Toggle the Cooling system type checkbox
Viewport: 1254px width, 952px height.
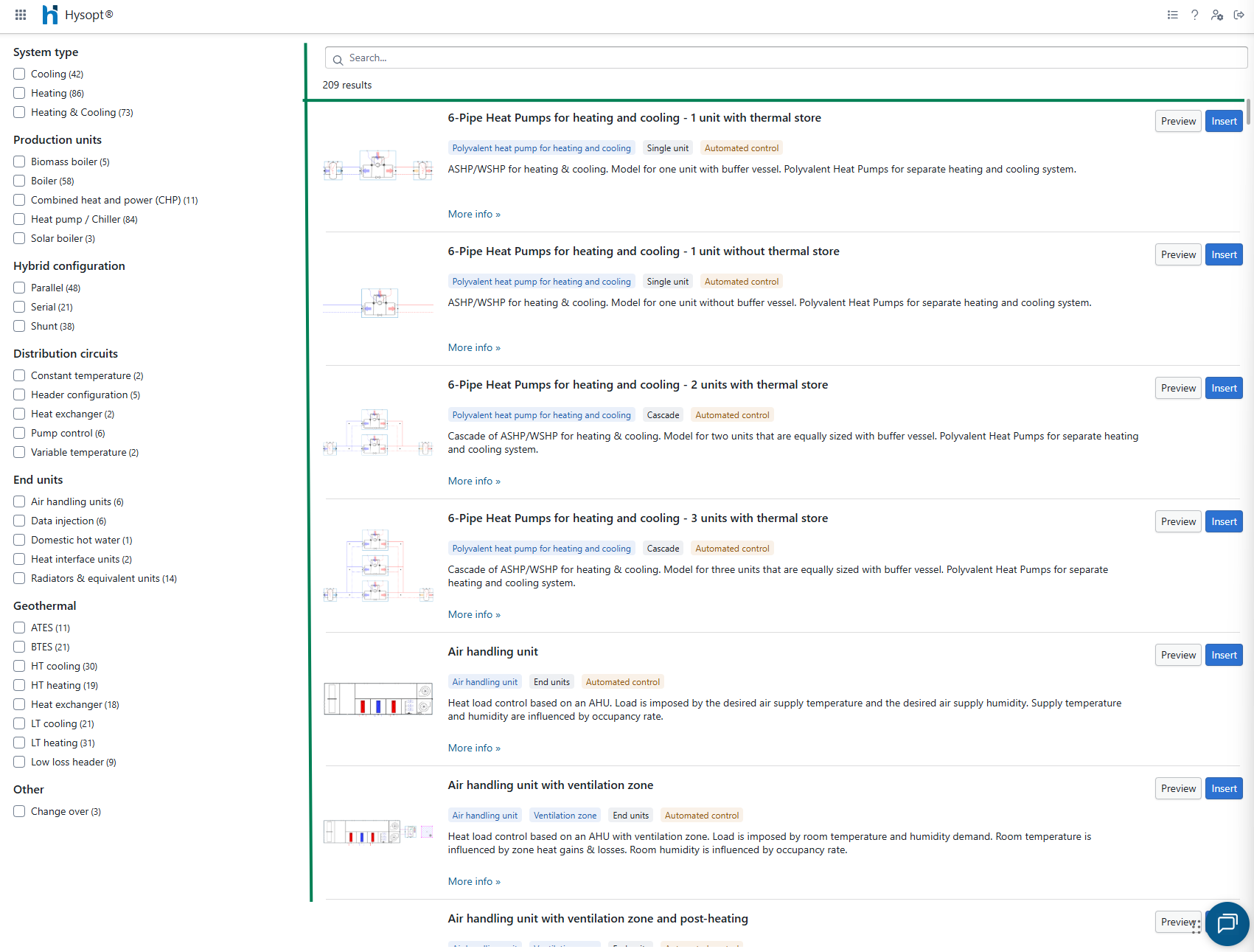(x=19, y=74)
